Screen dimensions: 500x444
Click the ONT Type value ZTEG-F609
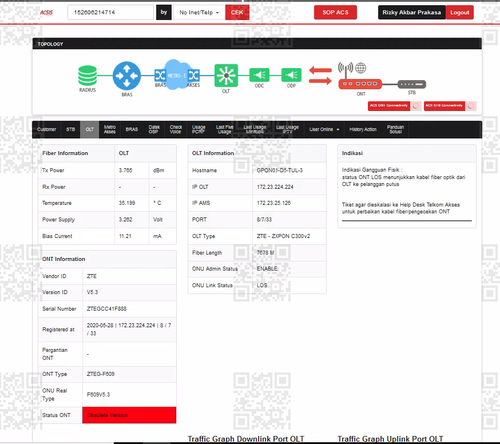point(101,374)
